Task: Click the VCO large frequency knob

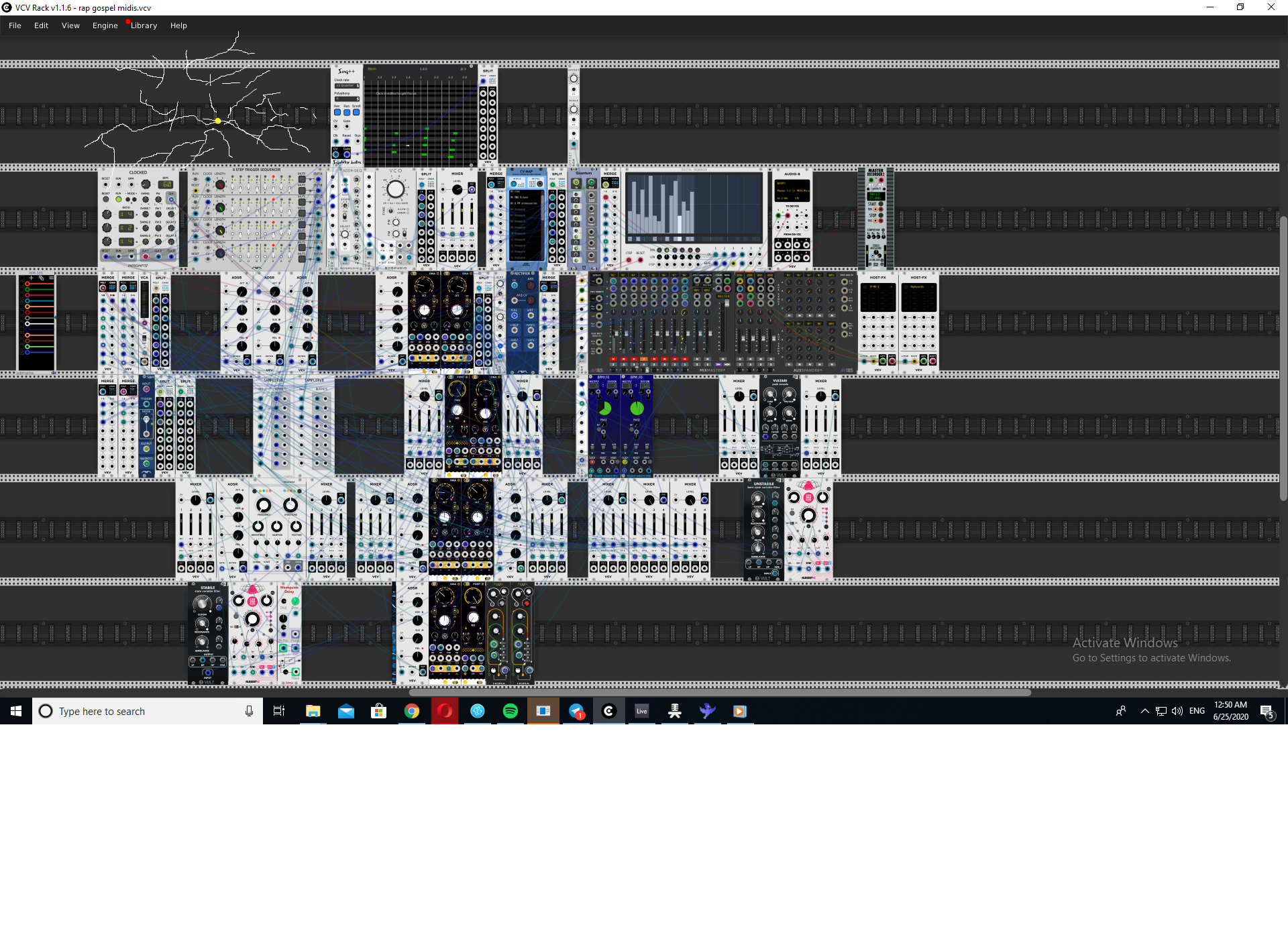Action: click(x=396, y=188)
